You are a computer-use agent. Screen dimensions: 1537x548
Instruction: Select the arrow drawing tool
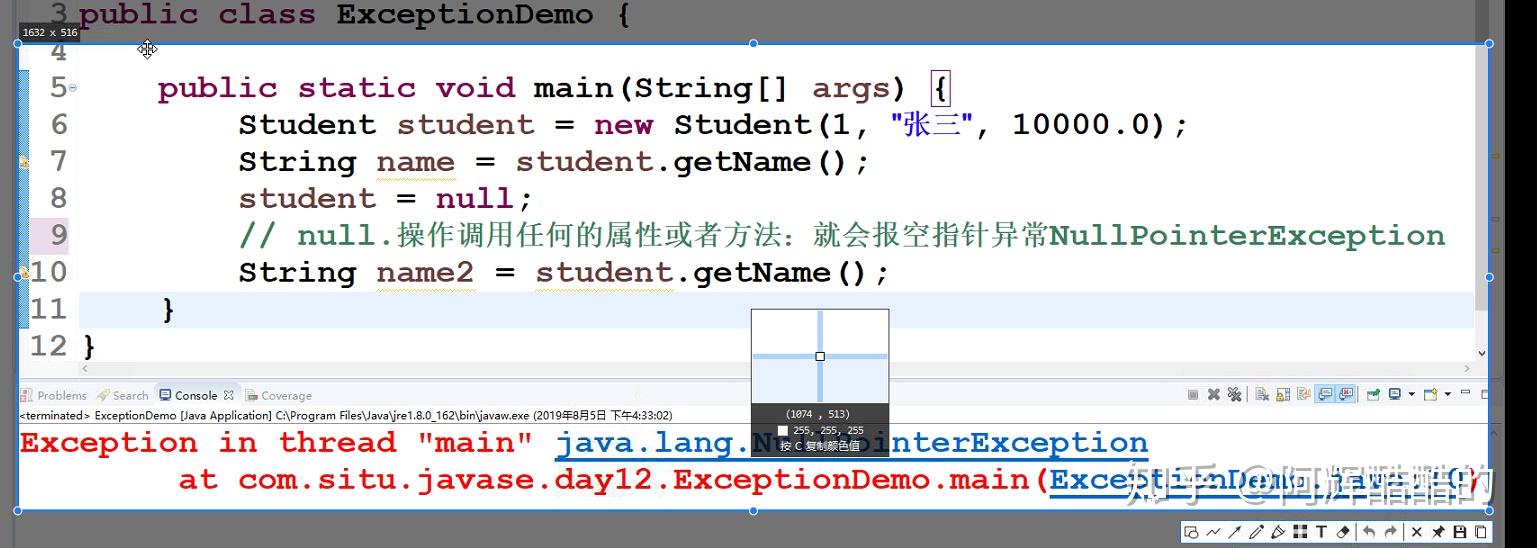(x=1234, y=532)
